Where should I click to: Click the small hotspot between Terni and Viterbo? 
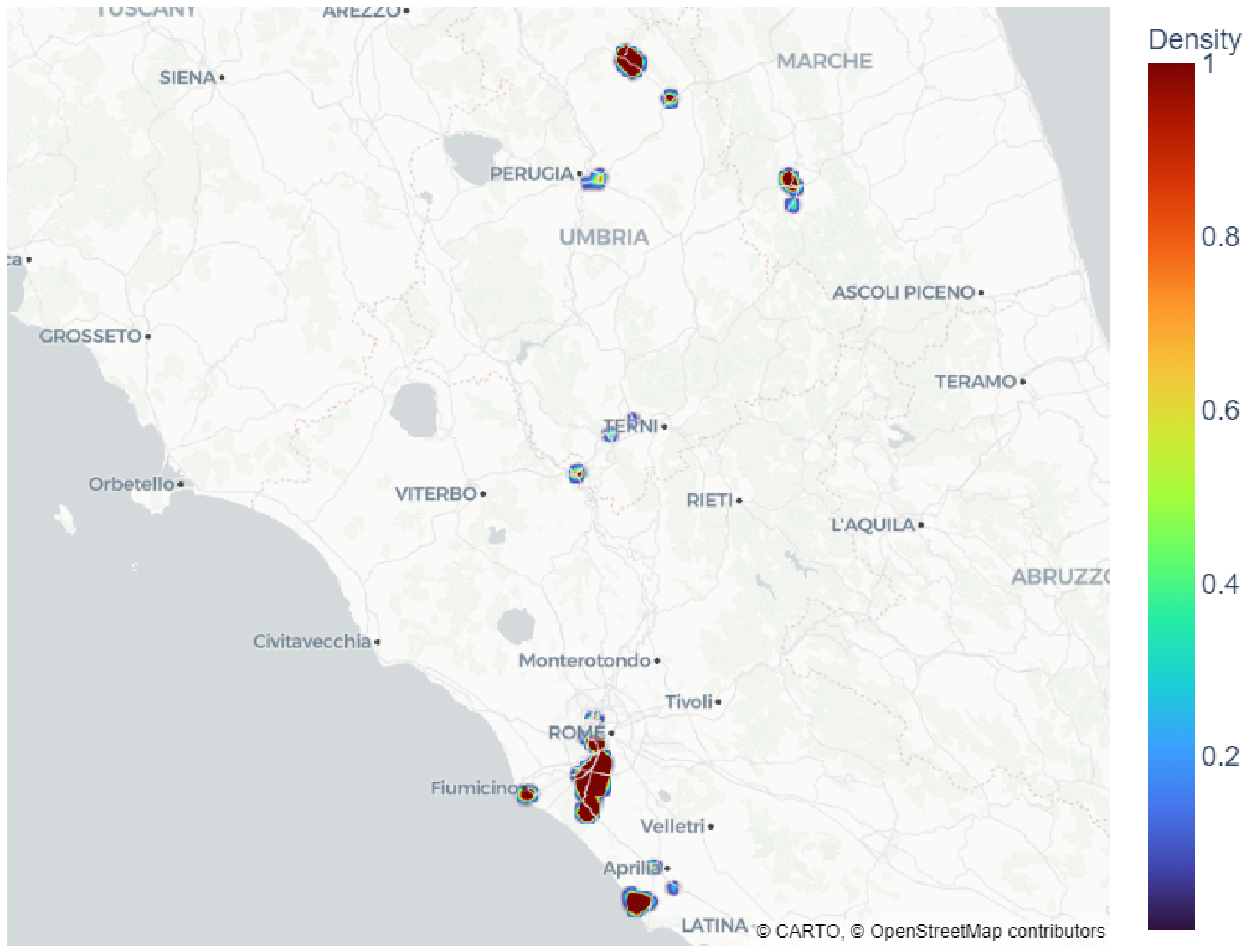(577, 473)
